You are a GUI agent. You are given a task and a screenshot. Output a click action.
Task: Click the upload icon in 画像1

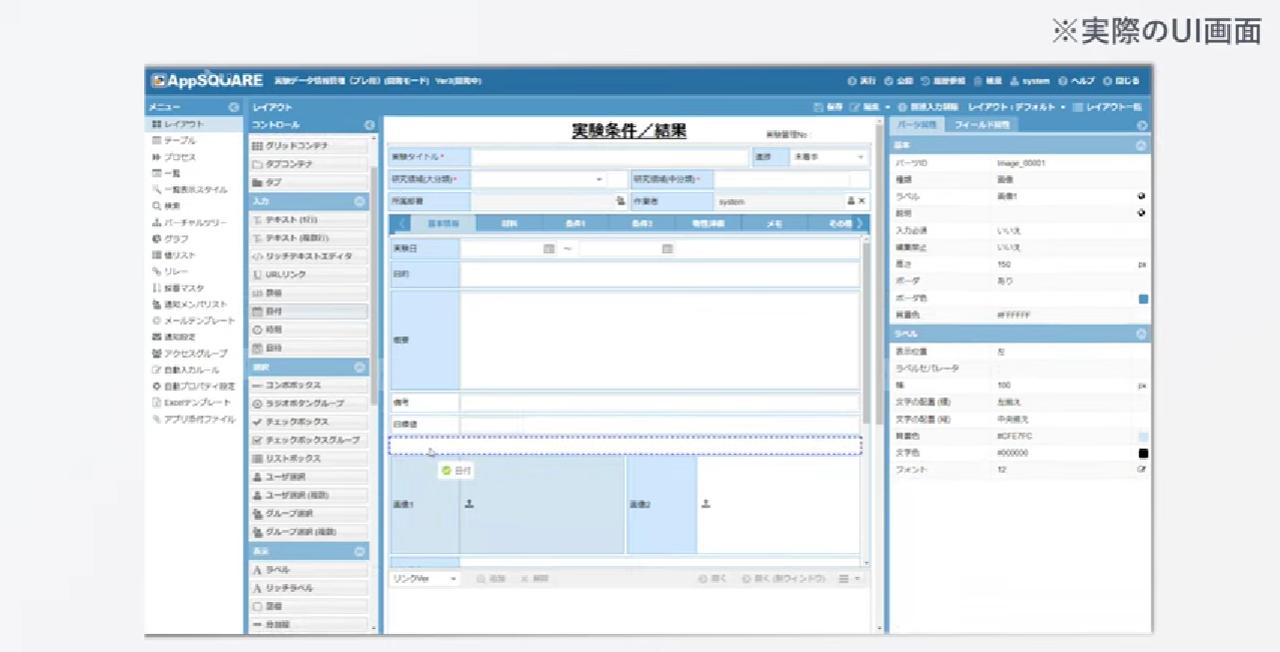[470, 503]
